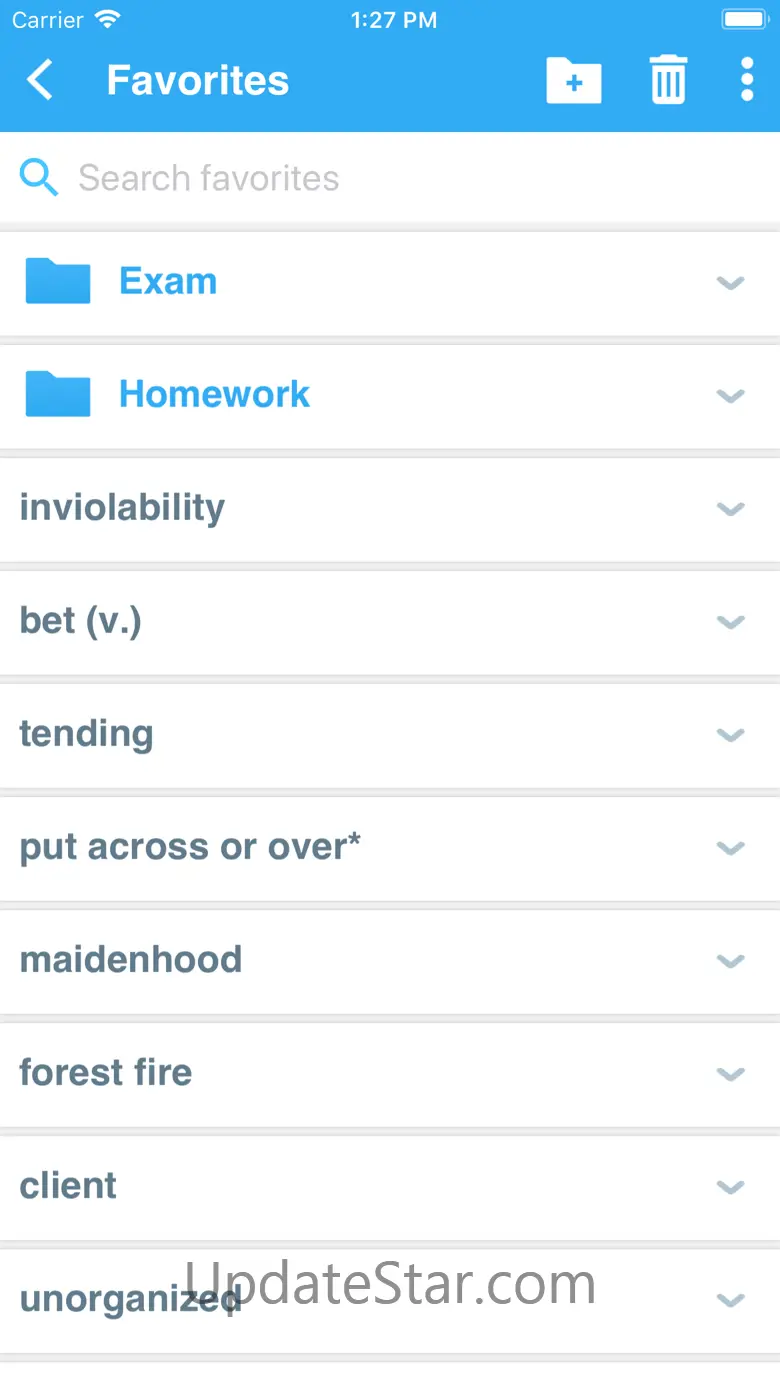This screenshot has height=1387, width=780.
Task: Tap the Homework folder icon
Action: click(57, 394)
